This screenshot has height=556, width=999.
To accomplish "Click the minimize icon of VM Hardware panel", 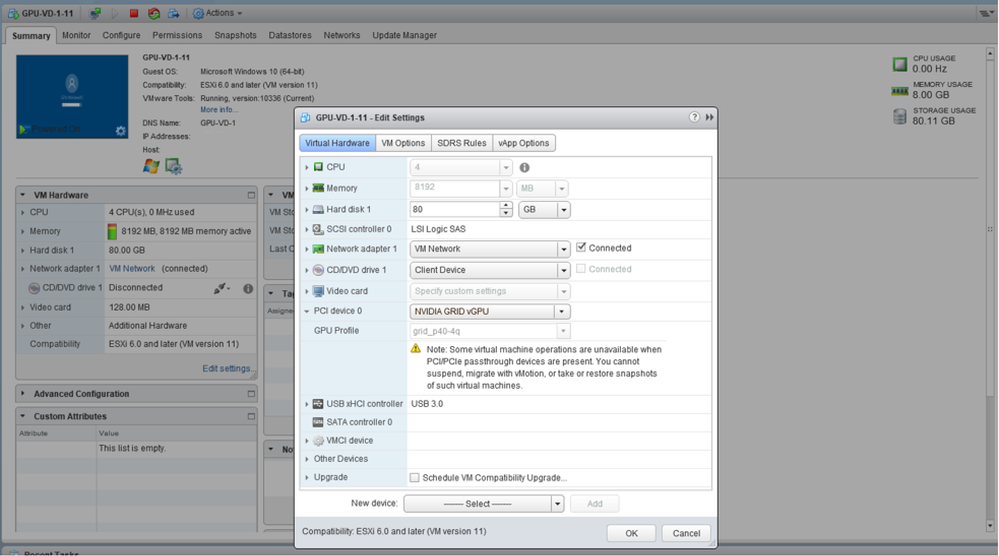I will [251, 195].
